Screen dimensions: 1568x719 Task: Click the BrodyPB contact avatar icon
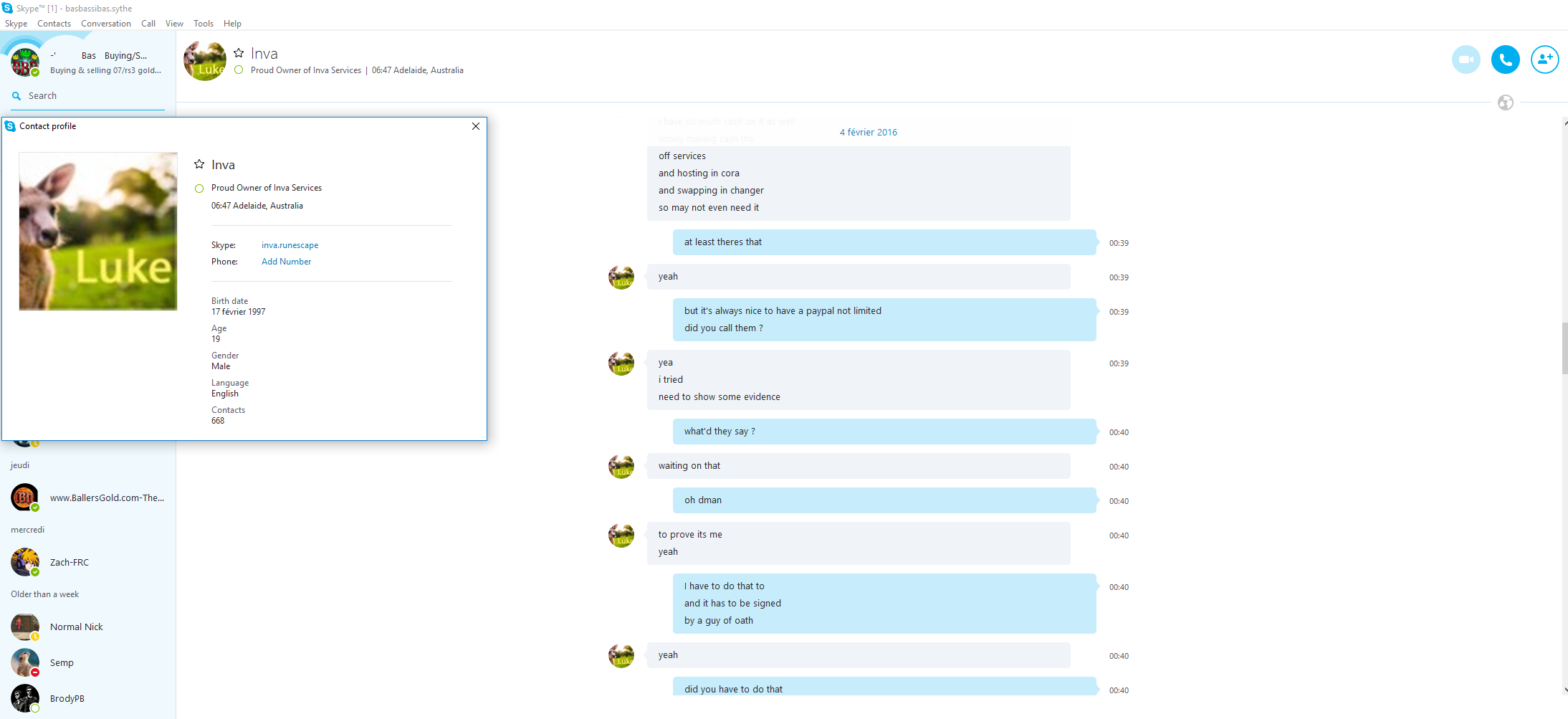pos(24,698)
